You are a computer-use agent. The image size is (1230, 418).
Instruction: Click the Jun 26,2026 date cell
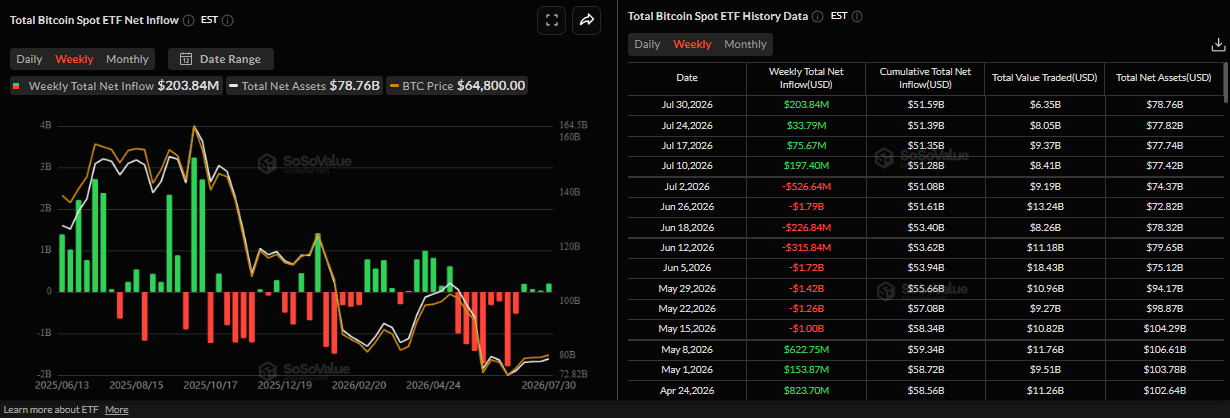pyautogui.click(x=687, y=206)
